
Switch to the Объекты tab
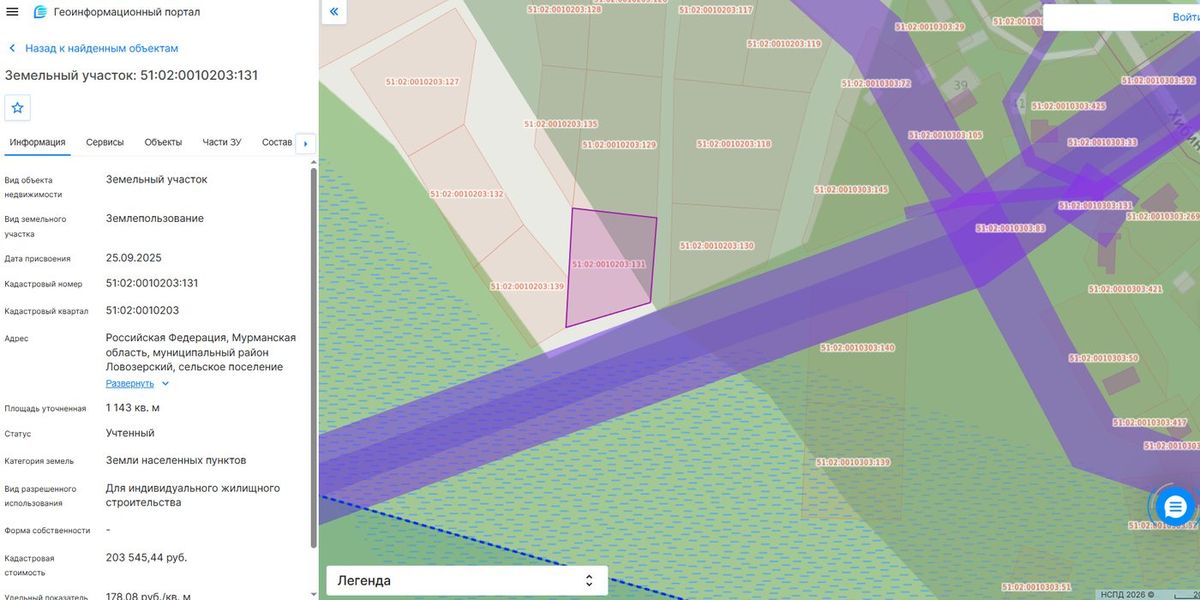163,142
